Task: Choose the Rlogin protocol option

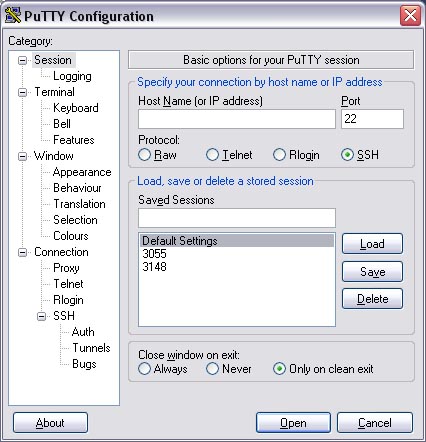Action: [279, 155]
